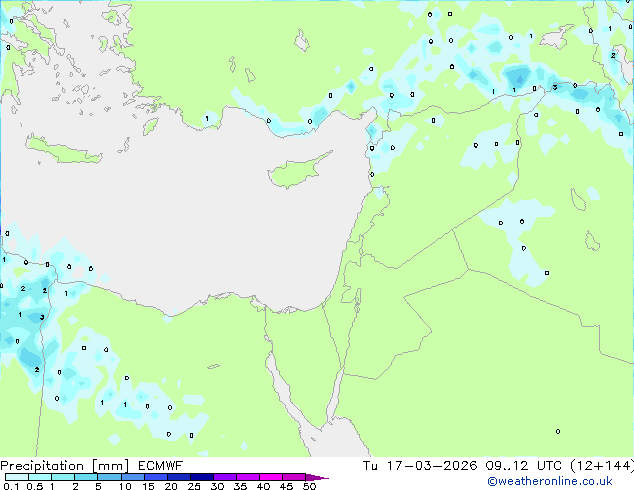
Task: Click the legend label '25'
Action: [x=194, y=486]
